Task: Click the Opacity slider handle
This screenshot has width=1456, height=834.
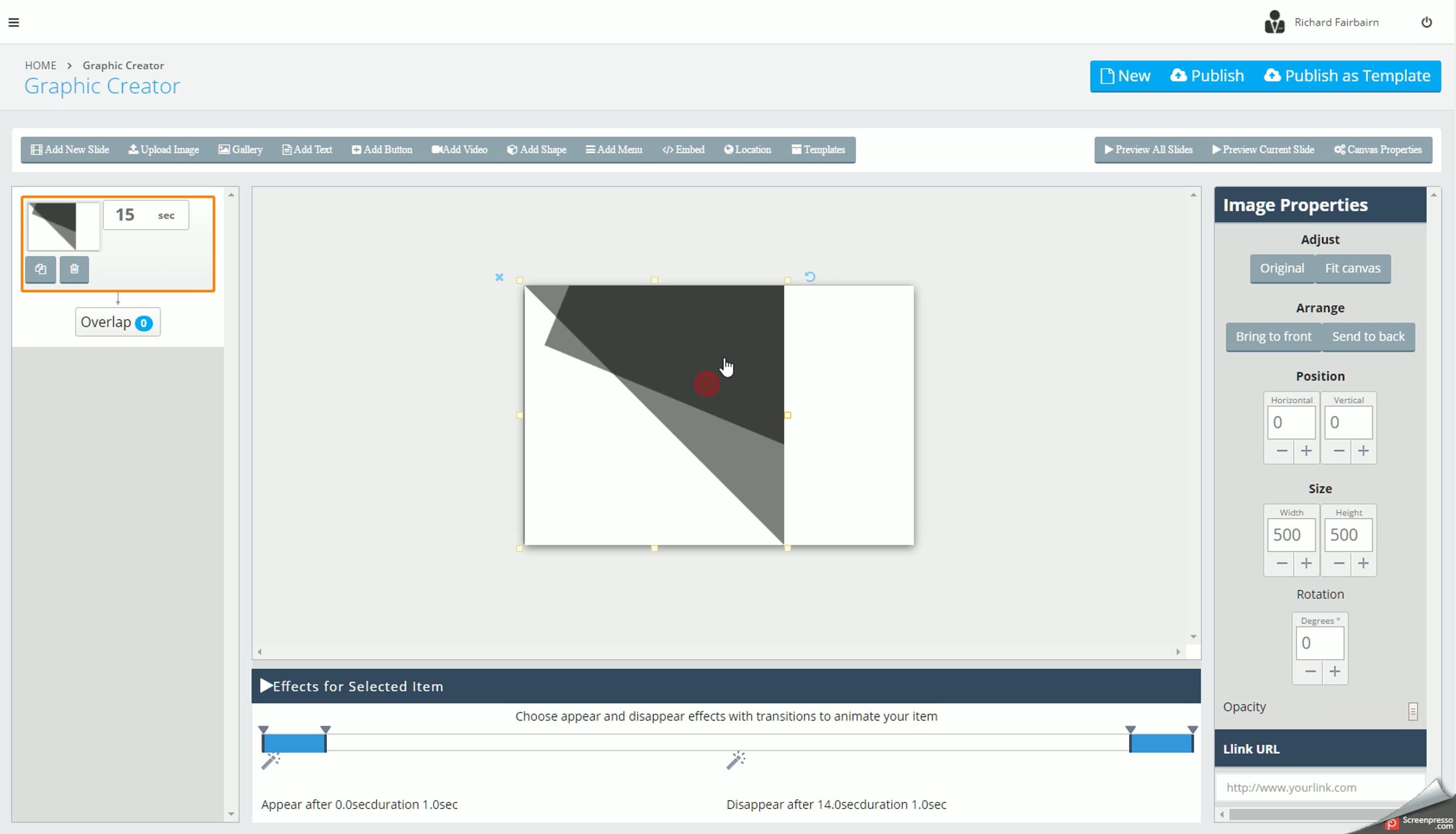Action: tap(1413, 711)
